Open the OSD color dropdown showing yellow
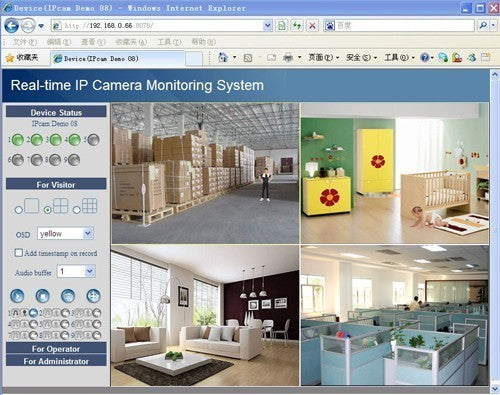The image size is (500, 395). [x=65, y=233]
